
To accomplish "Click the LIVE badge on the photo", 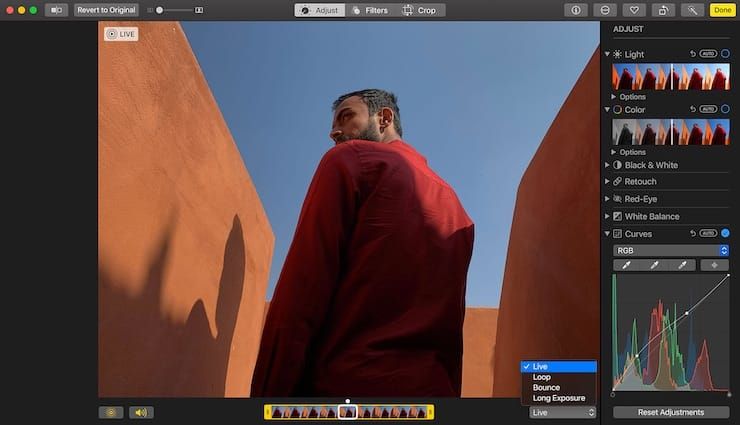I will pos(121,34).
